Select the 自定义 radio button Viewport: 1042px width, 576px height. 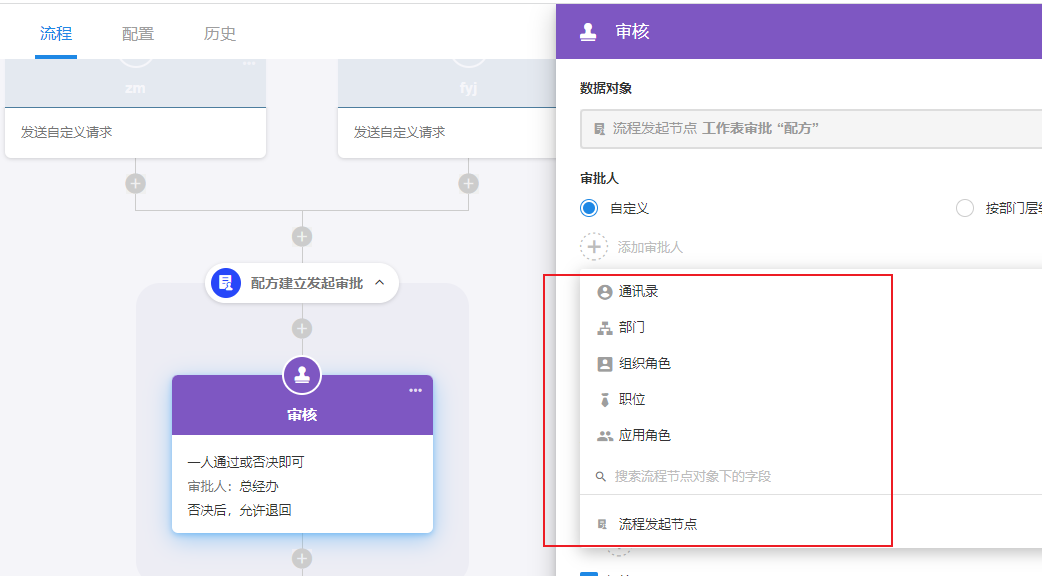point(589,208)
